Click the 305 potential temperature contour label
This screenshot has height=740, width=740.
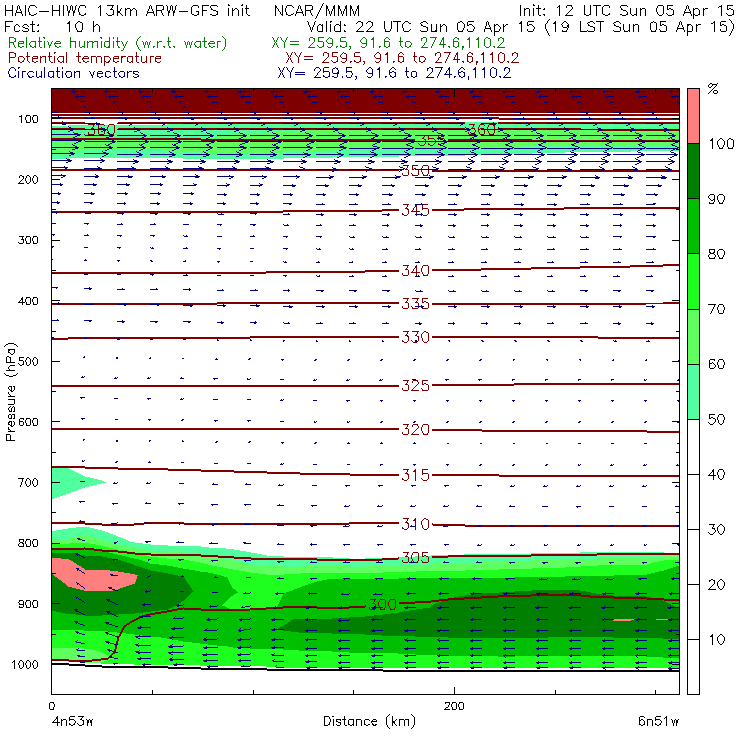click(415, 558)
